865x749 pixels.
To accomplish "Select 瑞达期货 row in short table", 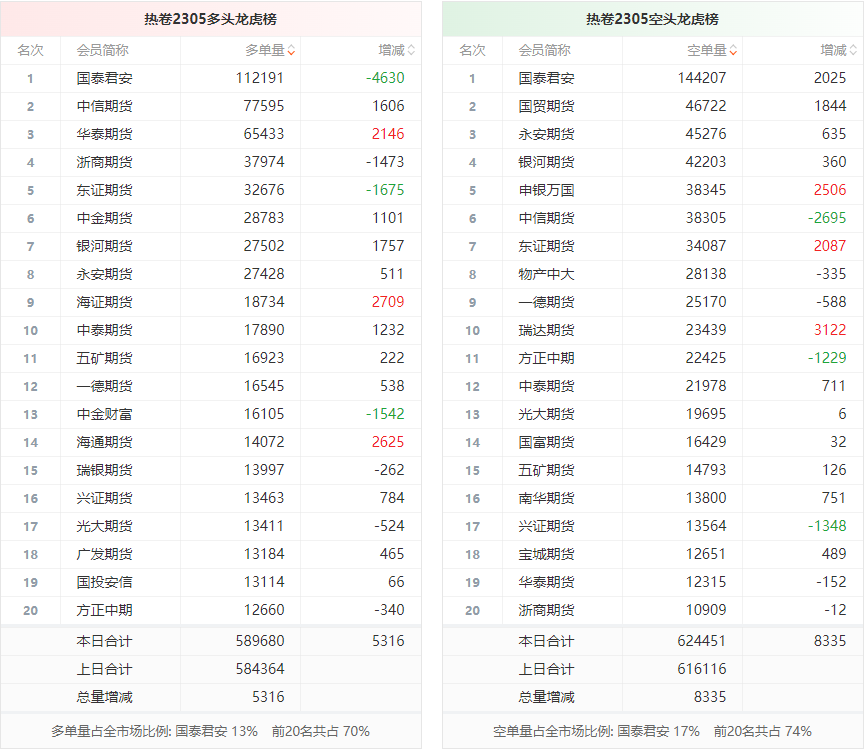I will tap(546, 330).
